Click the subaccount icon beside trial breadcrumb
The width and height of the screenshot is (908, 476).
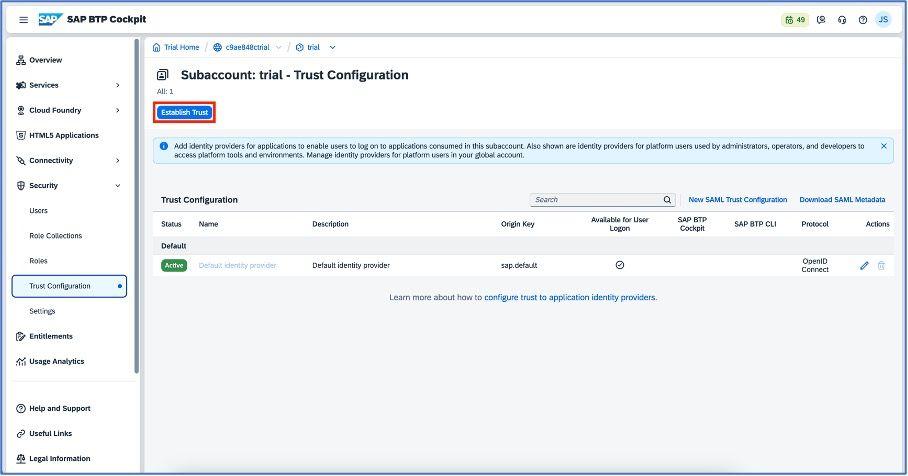click(x=299, y=47)
